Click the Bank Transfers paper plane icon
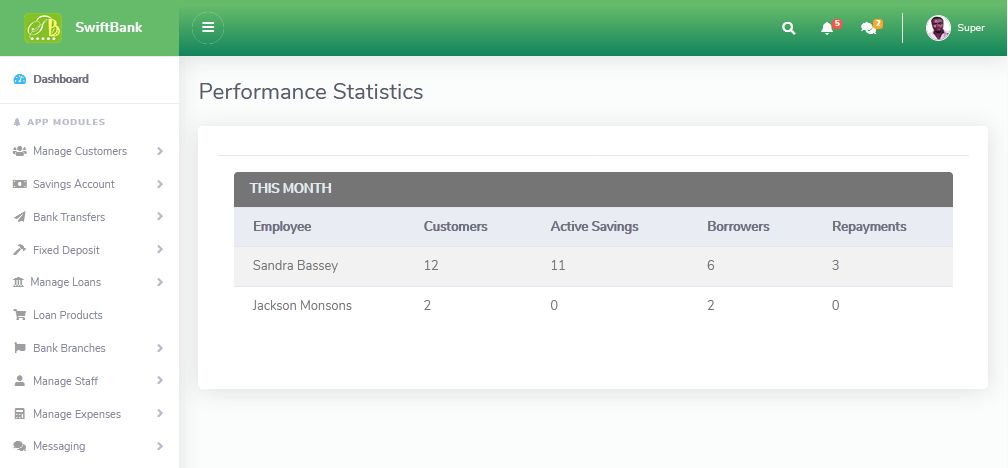The image size is (1008, 468). click(x=20, y=217)
